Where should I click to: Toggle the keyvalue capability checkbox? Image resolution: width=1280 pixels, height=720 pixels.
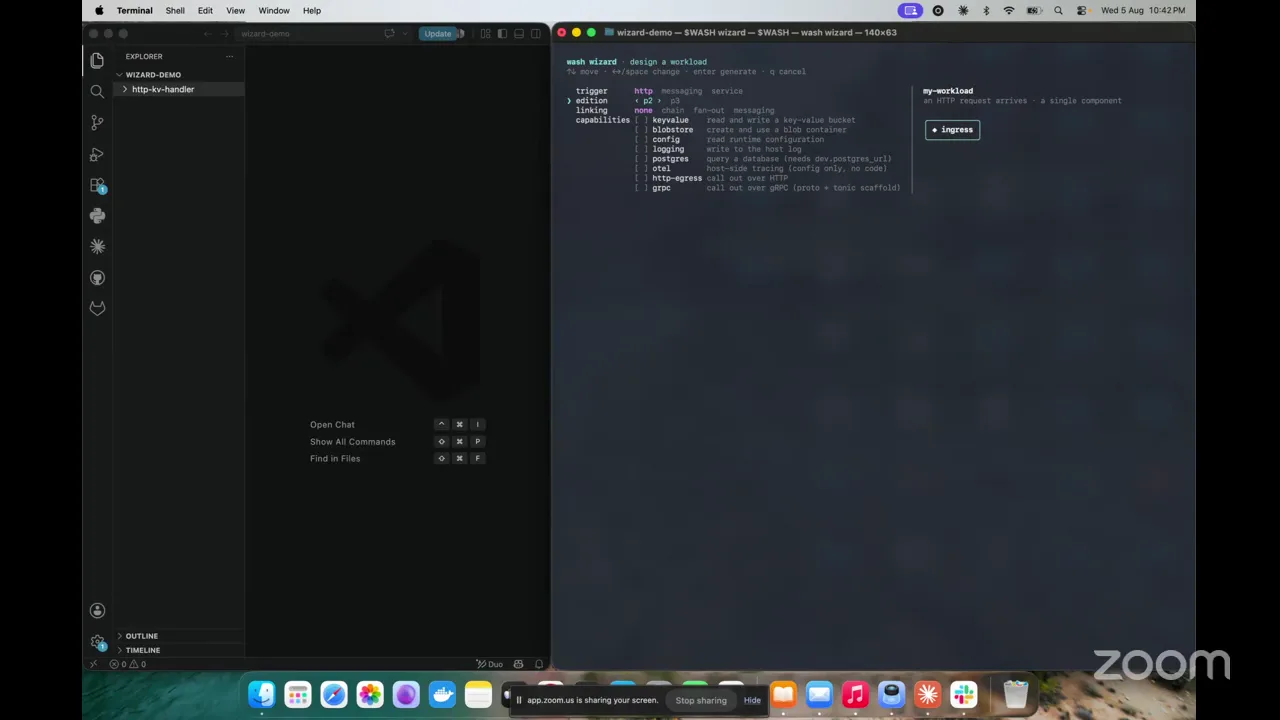point(641,120)
